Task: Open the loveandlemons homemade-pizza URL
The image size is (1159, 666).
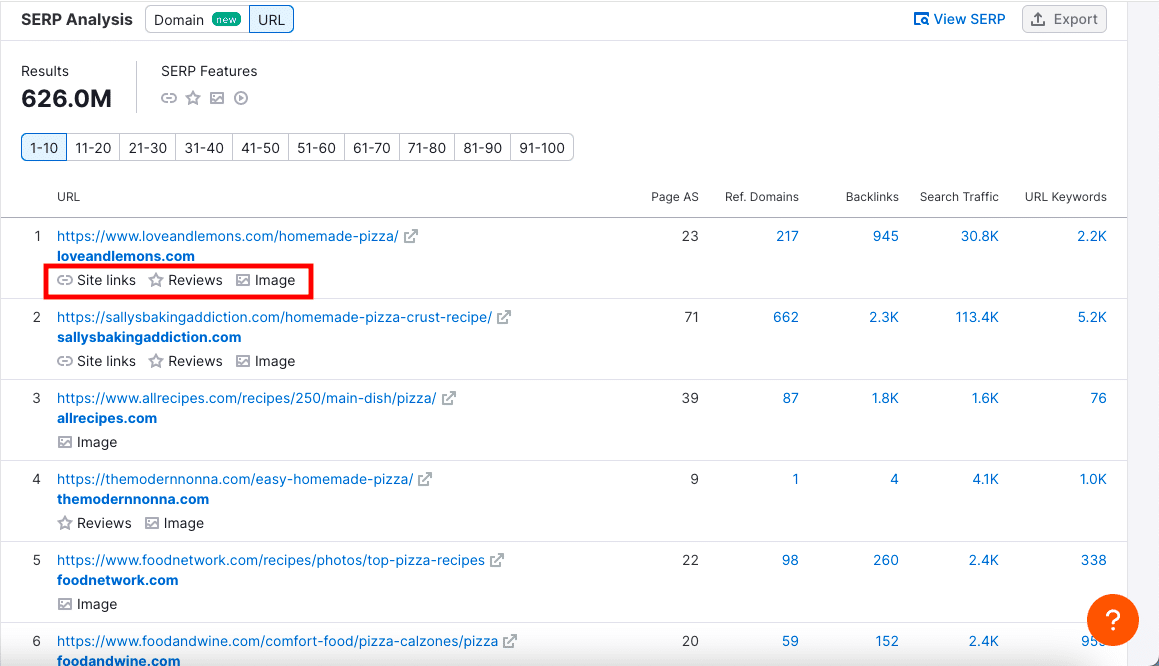Action: 228,237
